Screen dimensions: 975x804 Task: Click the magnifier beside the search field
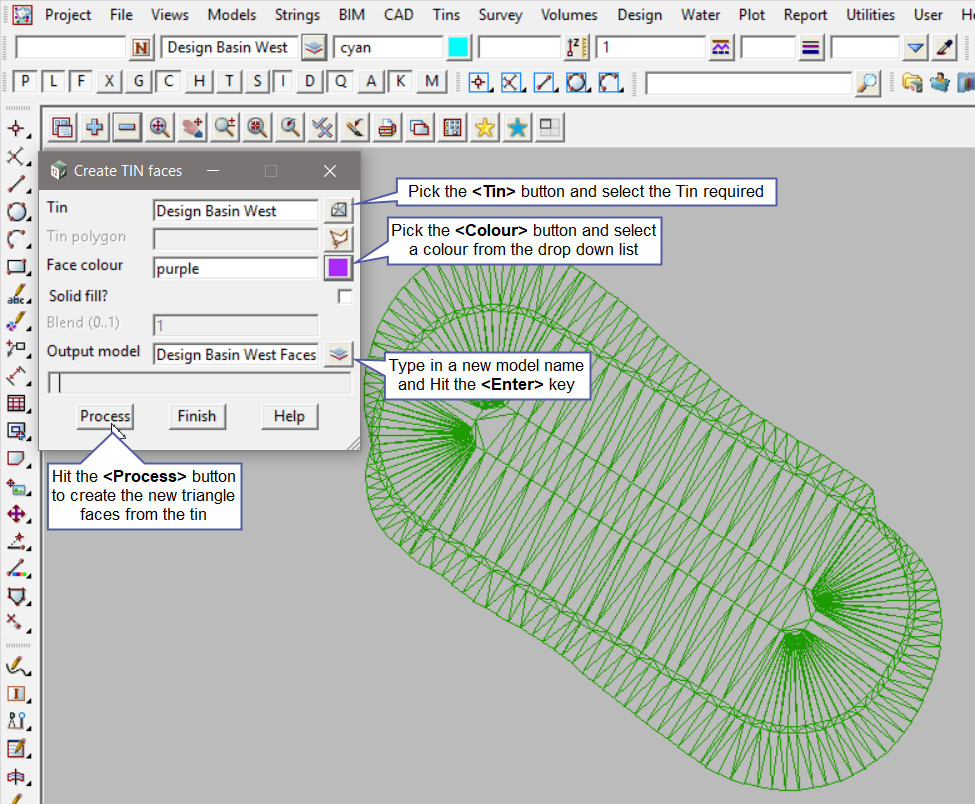(x=868, y=83)
